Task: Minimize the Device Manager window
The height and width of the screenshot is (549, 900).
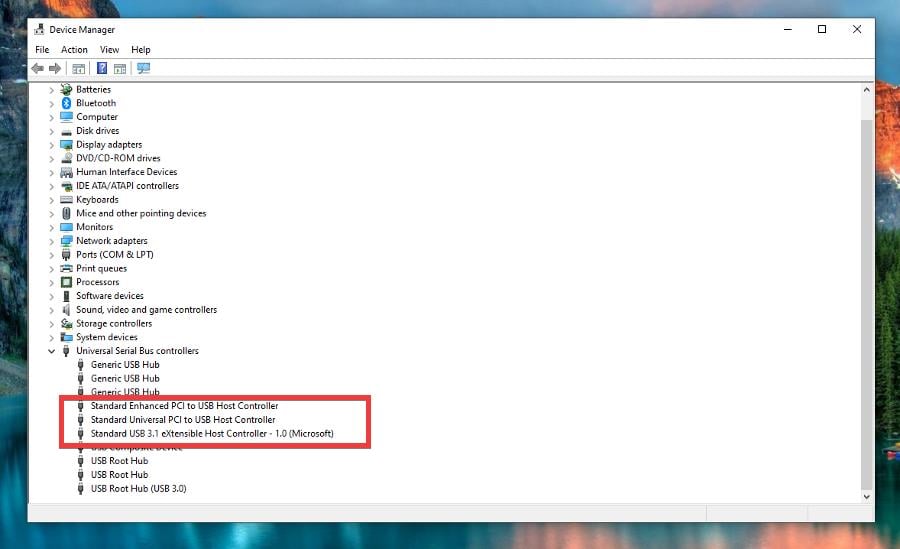Action: click(x=788, y=29)
